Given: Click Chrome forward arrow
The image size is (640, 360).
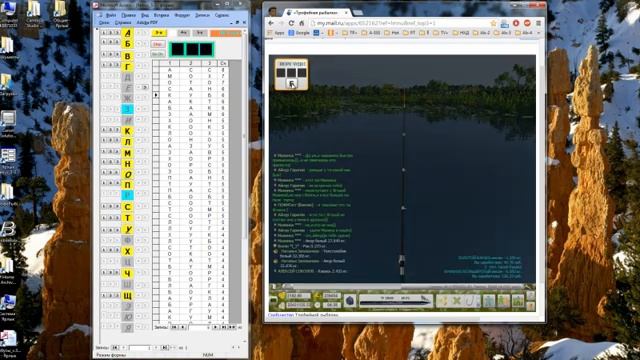Looking at the screenshot, I should click(281, 23).
